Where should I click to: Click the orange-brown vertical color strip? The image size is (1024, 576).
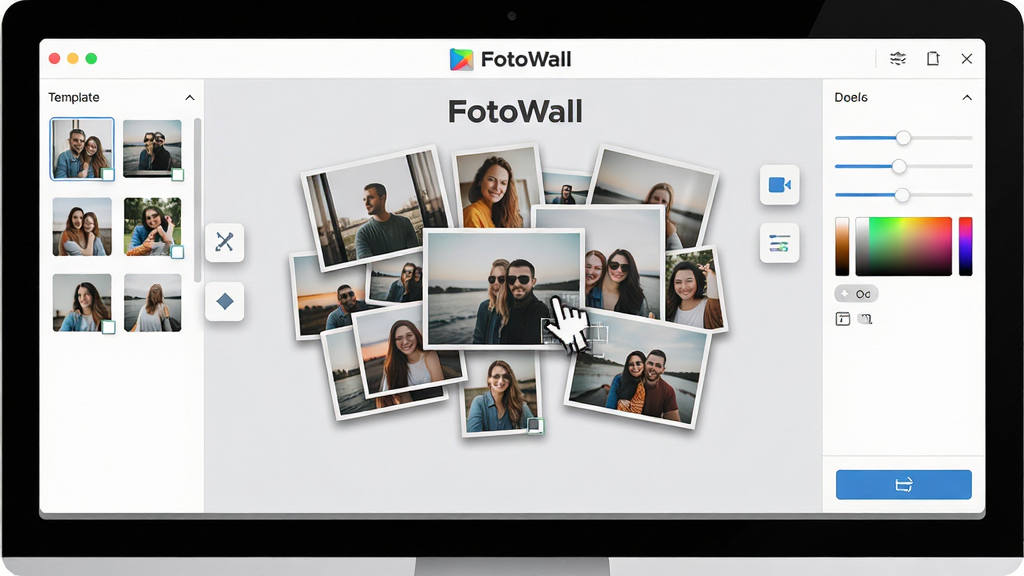[x=842, y=246]
